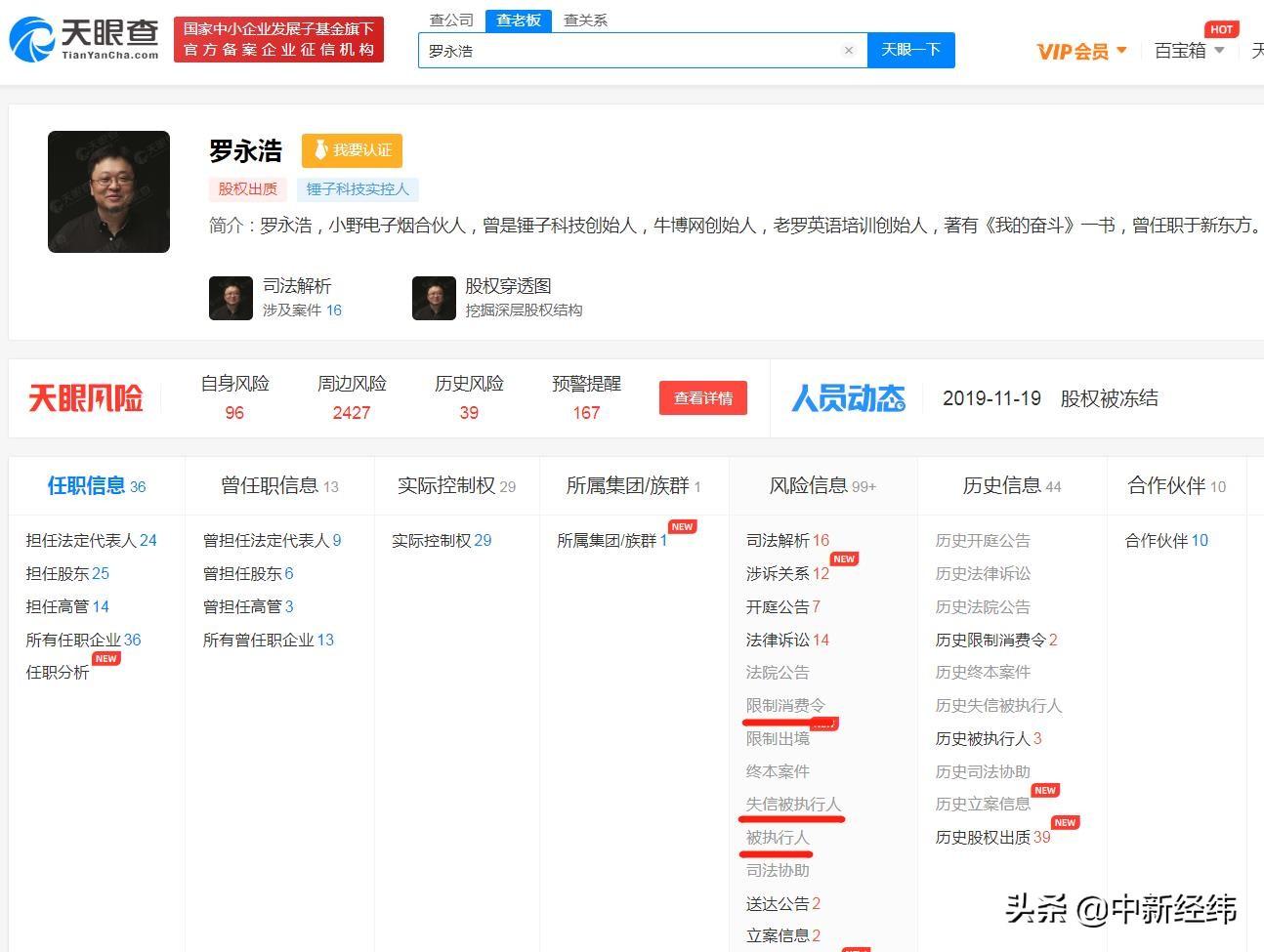Open 合作伙伴 10 list item

[1166, 541]
